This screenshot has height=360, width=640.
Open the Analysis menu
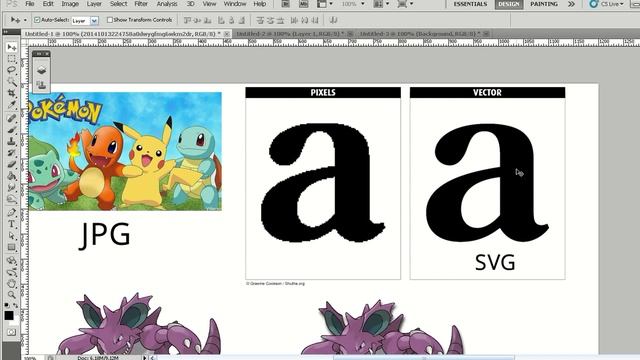tap(167, 4)
